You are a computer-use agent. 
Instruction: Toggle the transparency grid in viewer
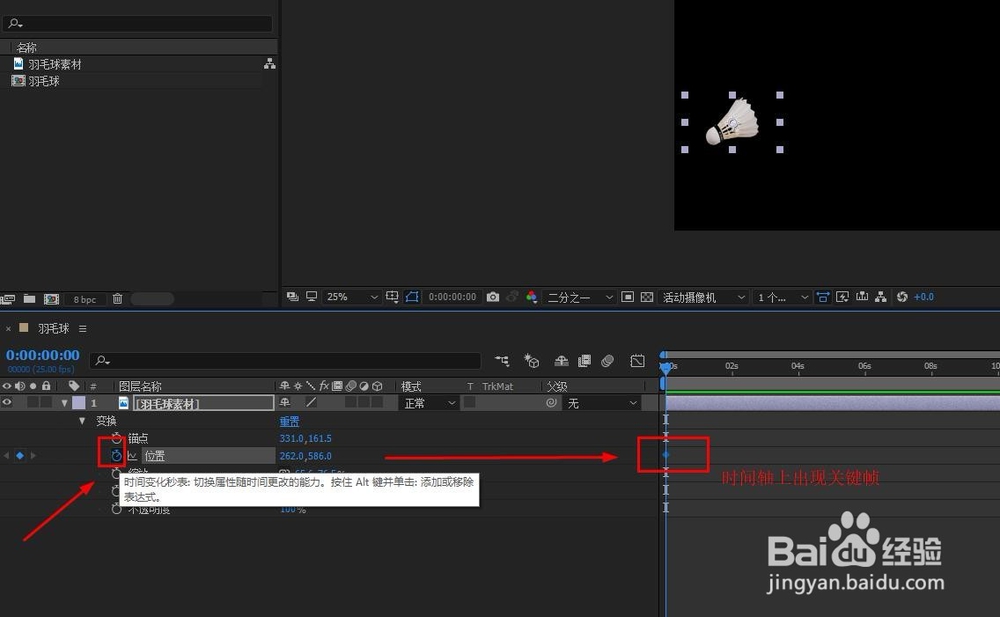(x=647, y=297)
